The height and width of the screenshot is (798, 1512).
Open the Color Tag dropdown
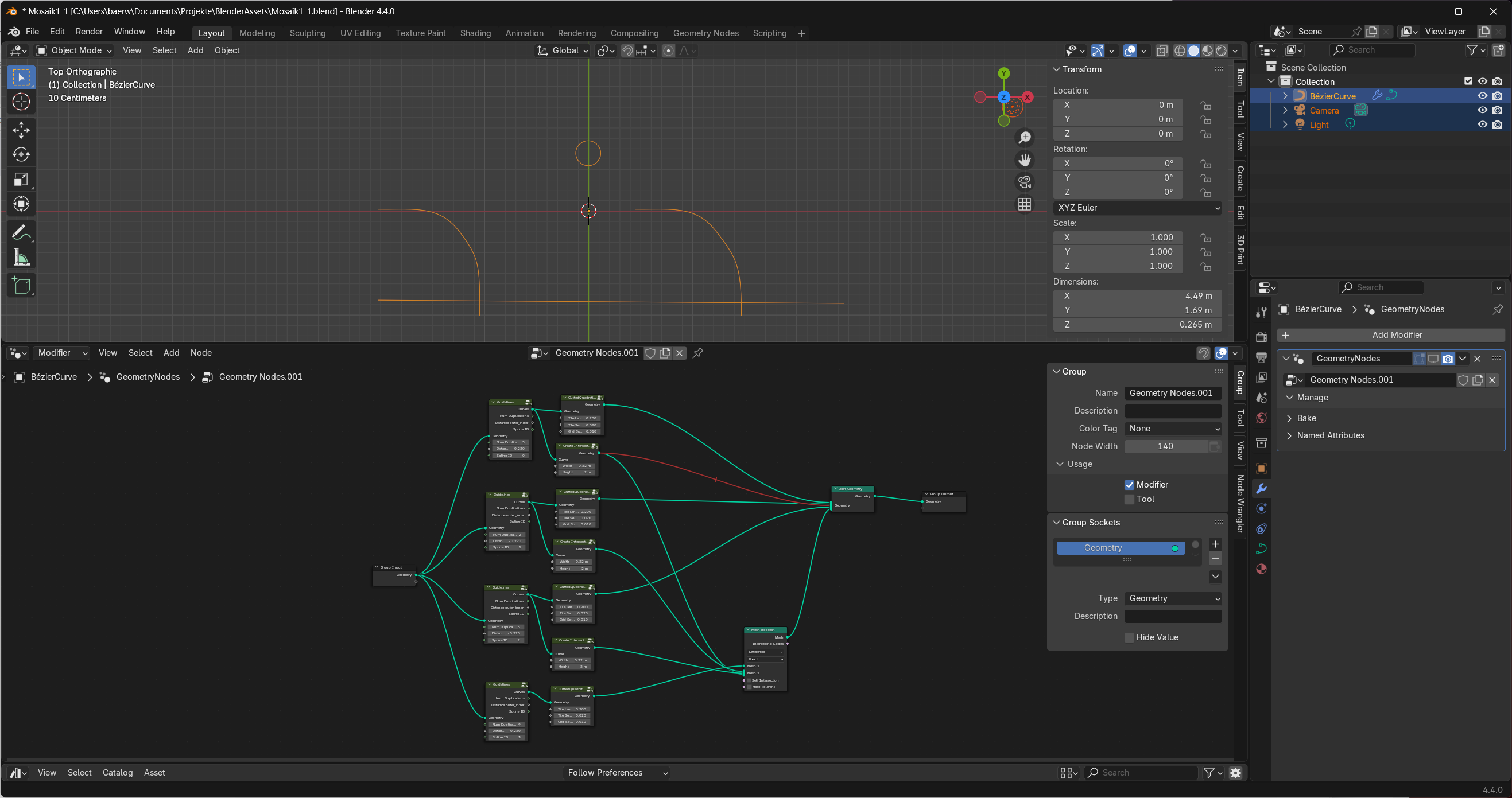[x=1172, y=429]
